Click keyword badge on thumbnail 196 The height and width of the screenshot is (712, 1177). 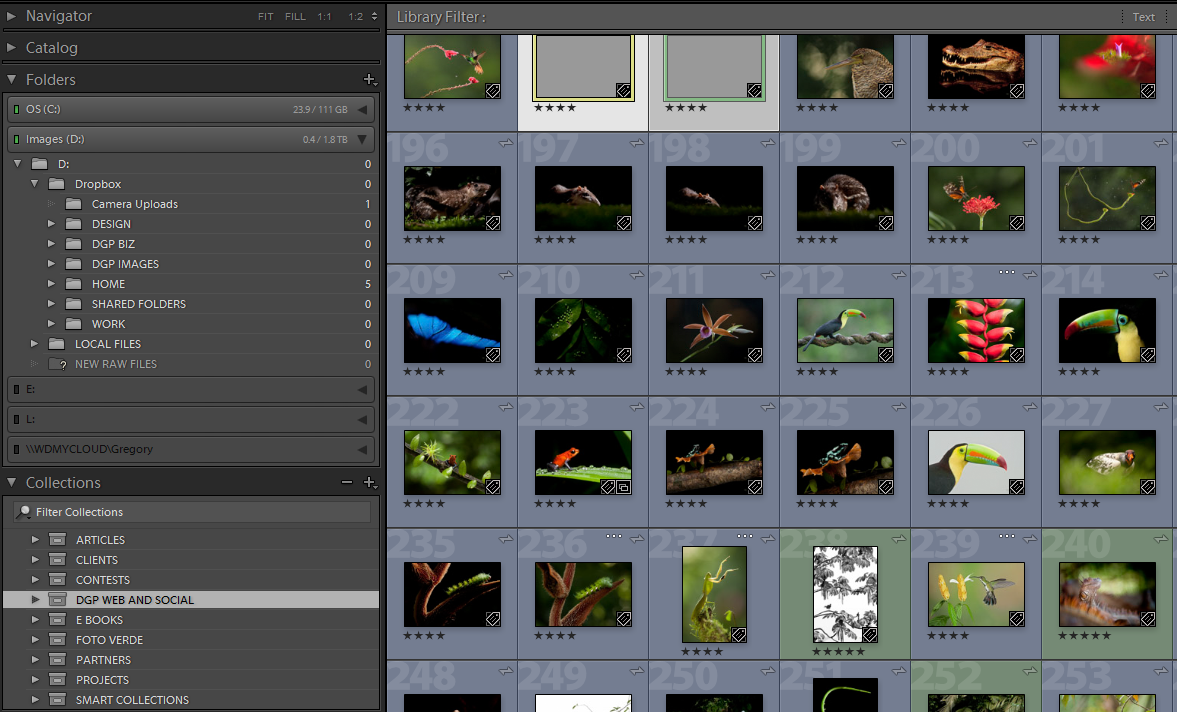point(492,223)
